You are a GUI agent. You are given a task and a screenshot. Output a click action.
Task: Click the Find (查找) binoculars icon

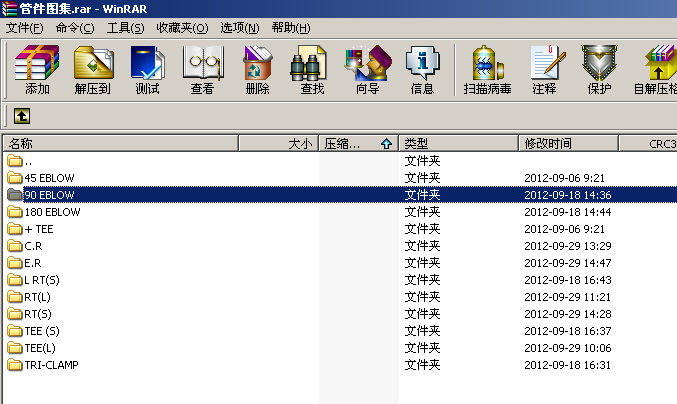307,63
